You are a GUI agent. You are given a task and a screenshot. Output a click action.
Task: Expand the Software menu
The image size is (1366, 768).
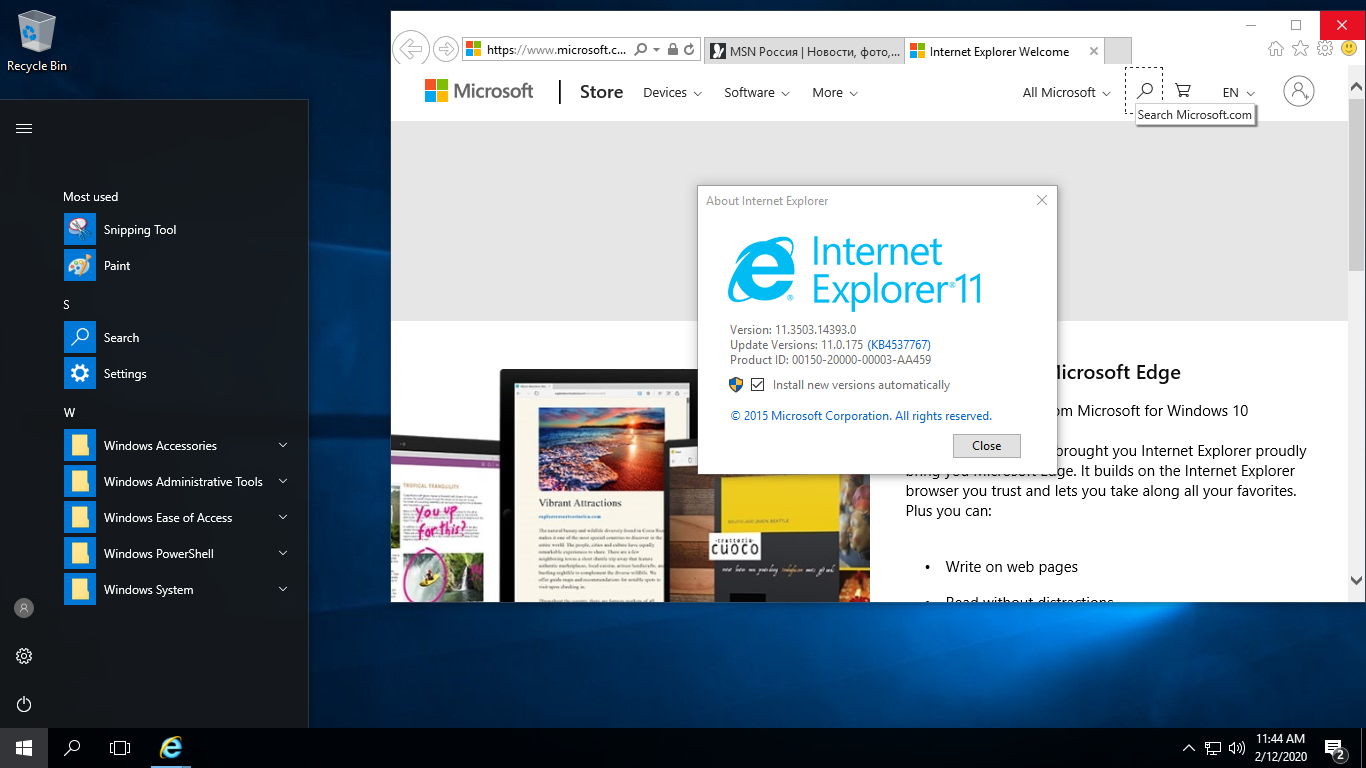(756, 92)
